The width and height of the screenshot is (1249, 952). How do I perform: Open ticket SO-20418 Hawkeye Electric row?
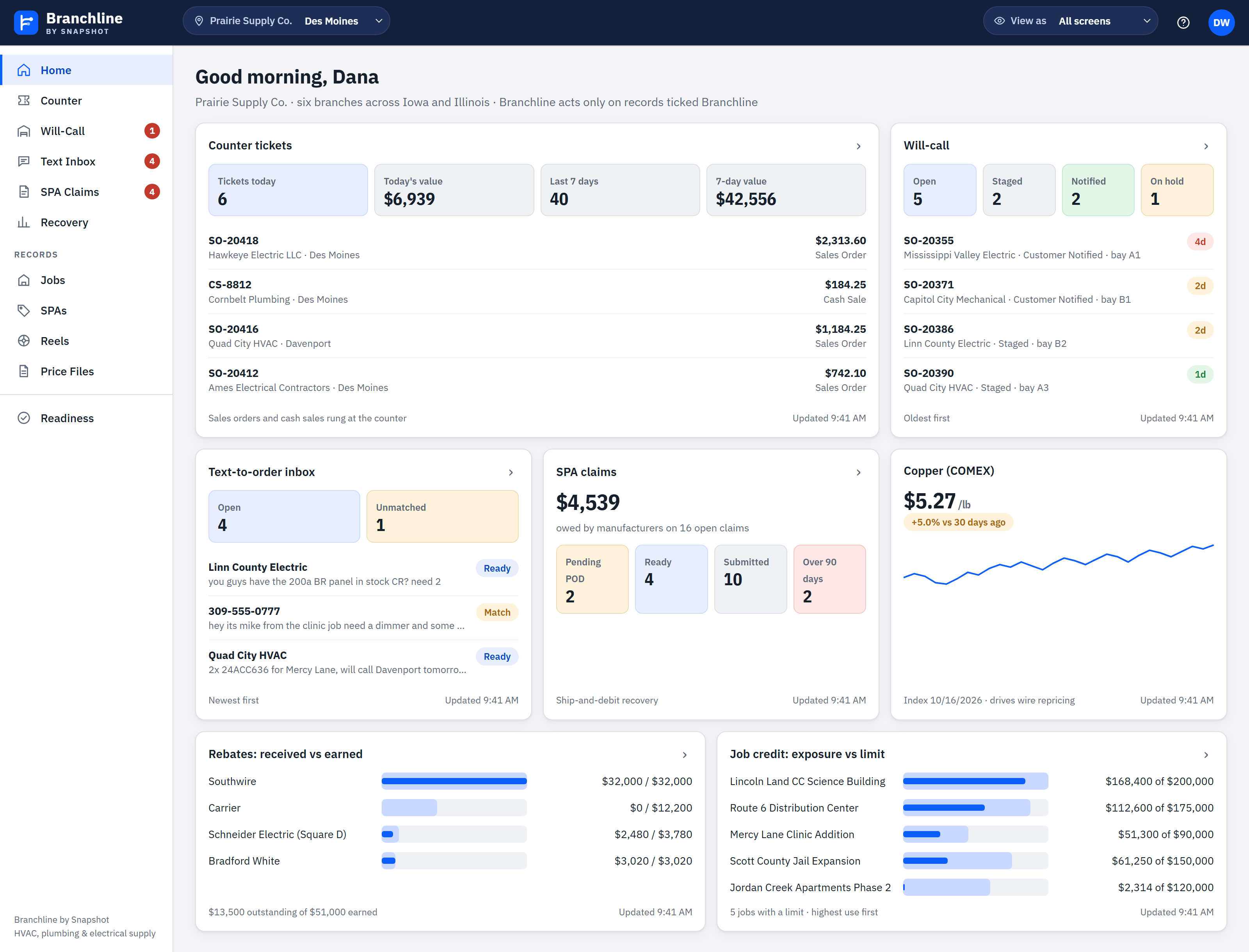click(x=537, y=248)
